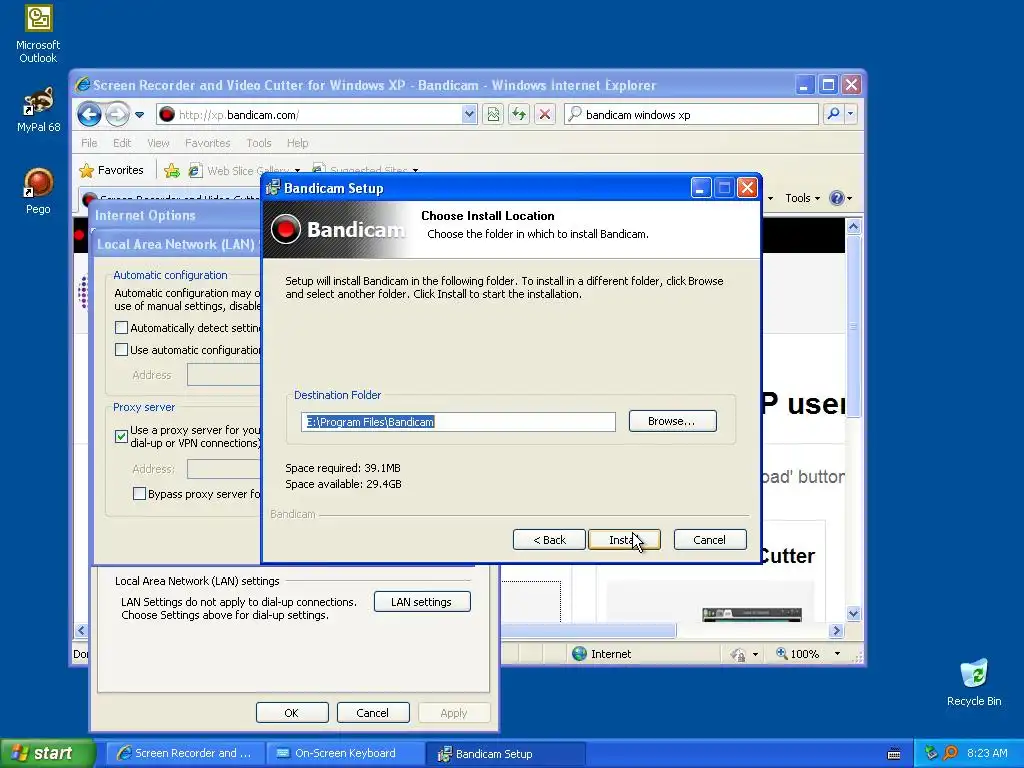
Task: Click IE address bar URL field
Action: (x=318, y=115)
